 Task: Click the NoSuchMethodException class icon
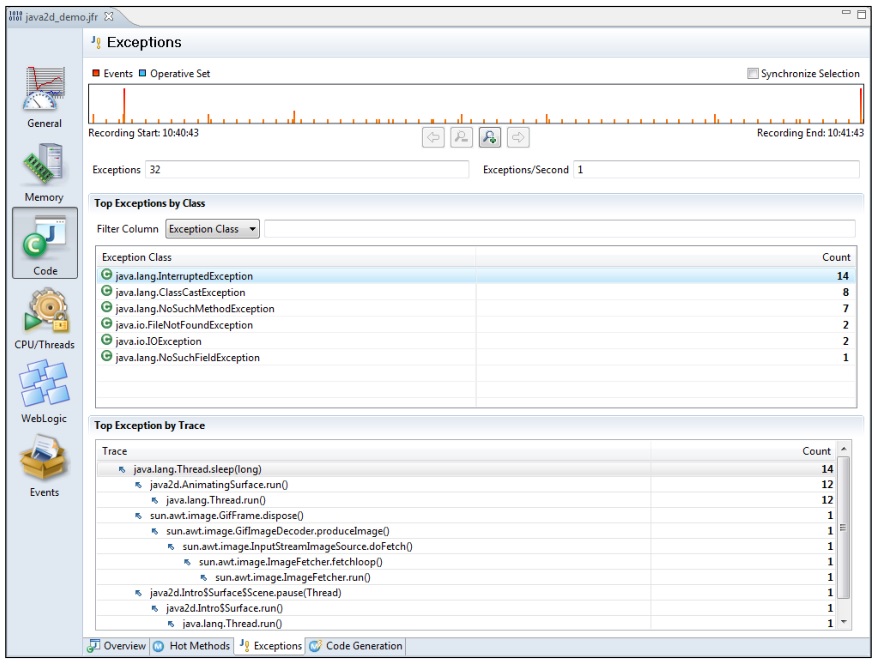pyautogui.click(x=106, y=308)
